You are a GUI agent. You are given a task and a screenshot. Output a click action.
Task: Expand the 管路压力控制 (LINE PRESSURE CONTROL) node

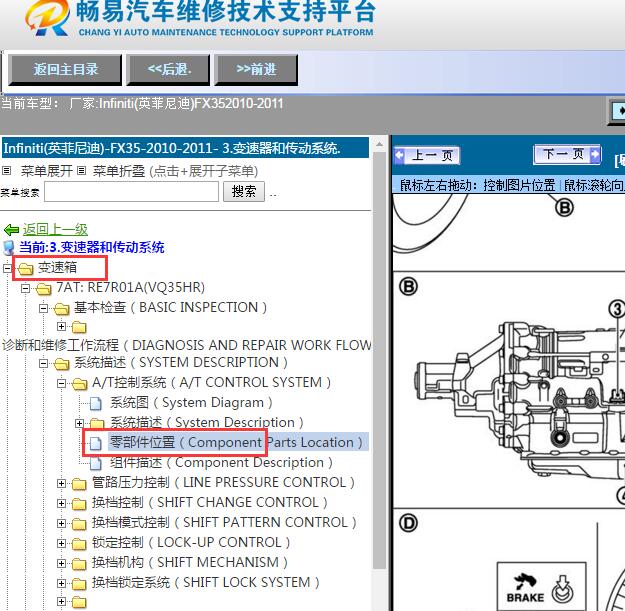pyautogui.click(x=61, y=483)
